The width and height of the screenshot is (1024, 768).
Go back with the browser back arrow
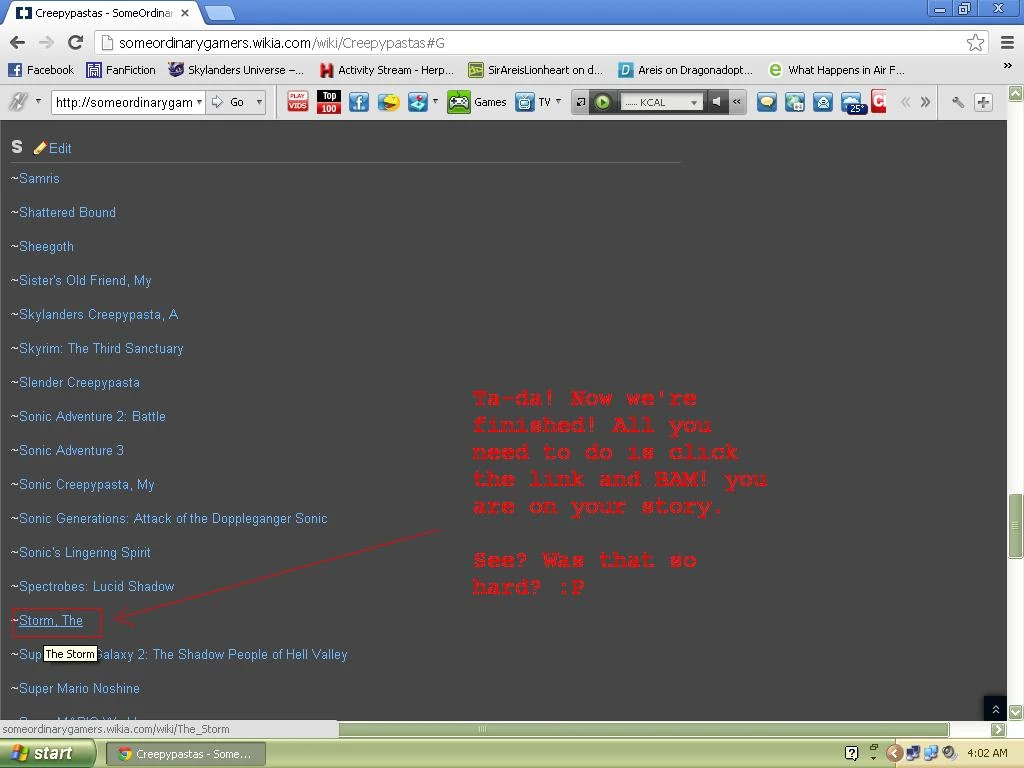[17, 42]
